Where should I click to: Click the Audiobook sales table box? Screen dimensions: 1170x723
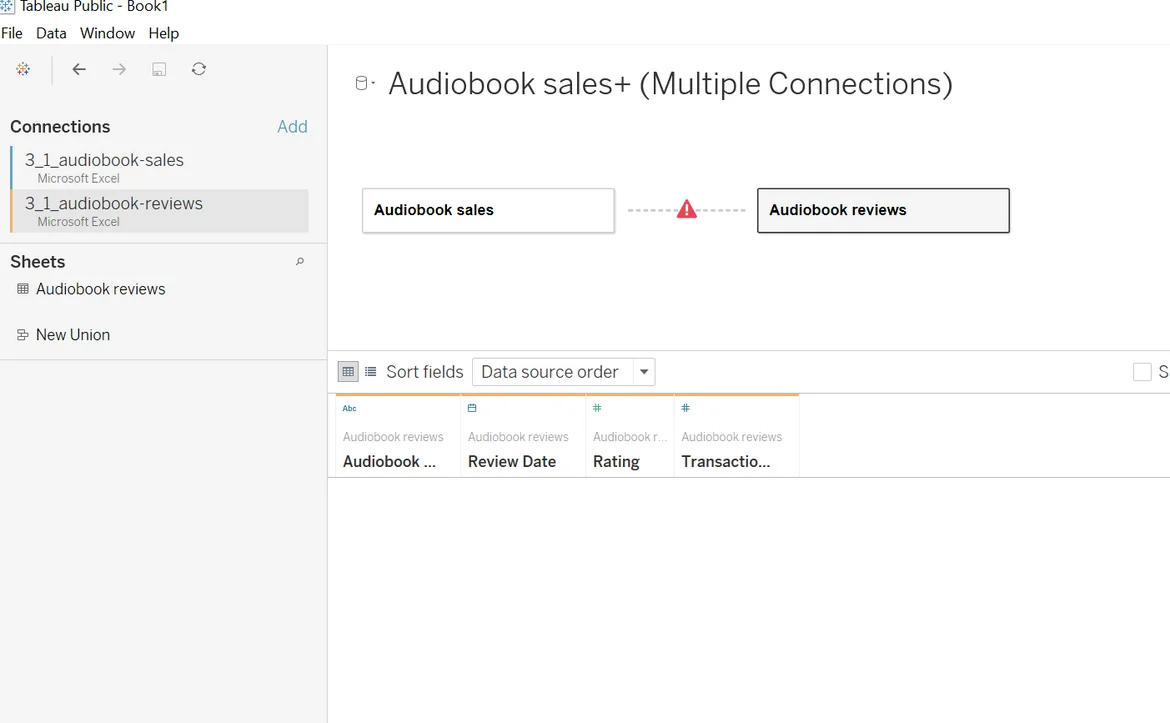pos(488,210)
